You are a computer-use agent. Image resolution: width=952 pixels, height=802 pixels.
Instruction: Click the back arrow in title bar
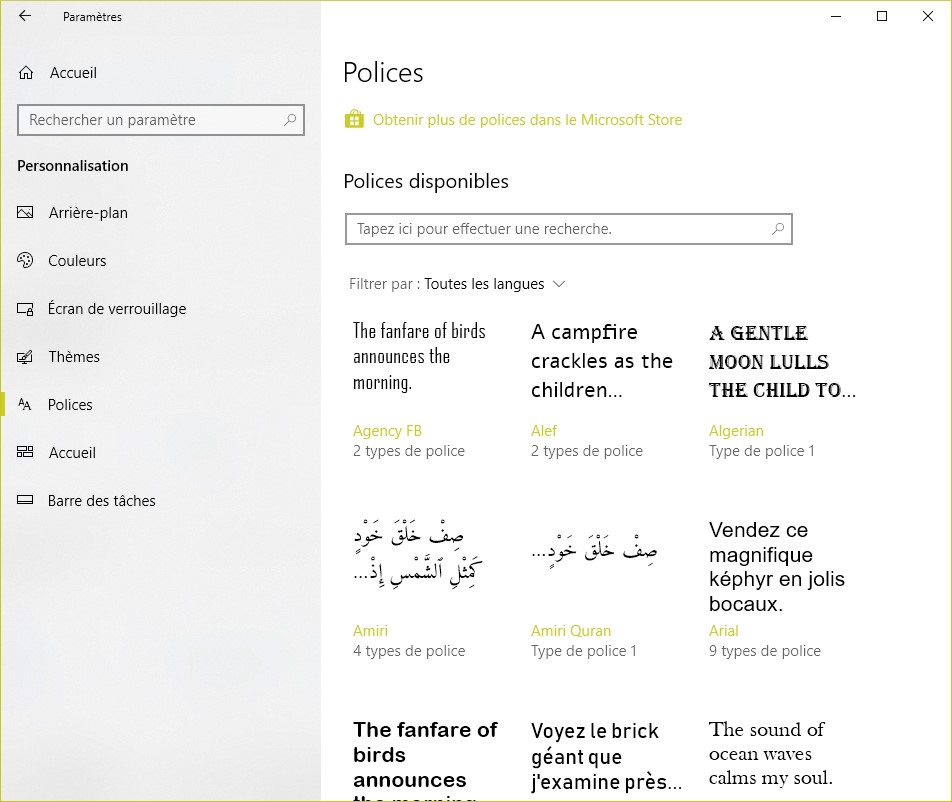(25, 16)
